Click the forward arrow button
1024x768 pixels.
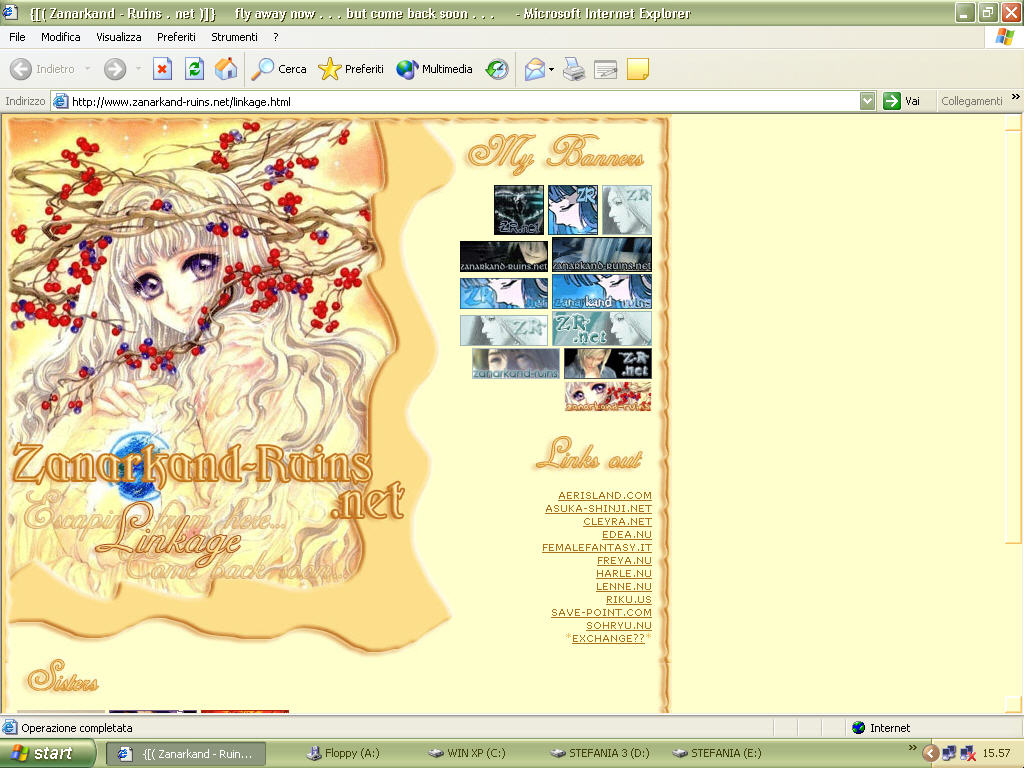point(115,69)
